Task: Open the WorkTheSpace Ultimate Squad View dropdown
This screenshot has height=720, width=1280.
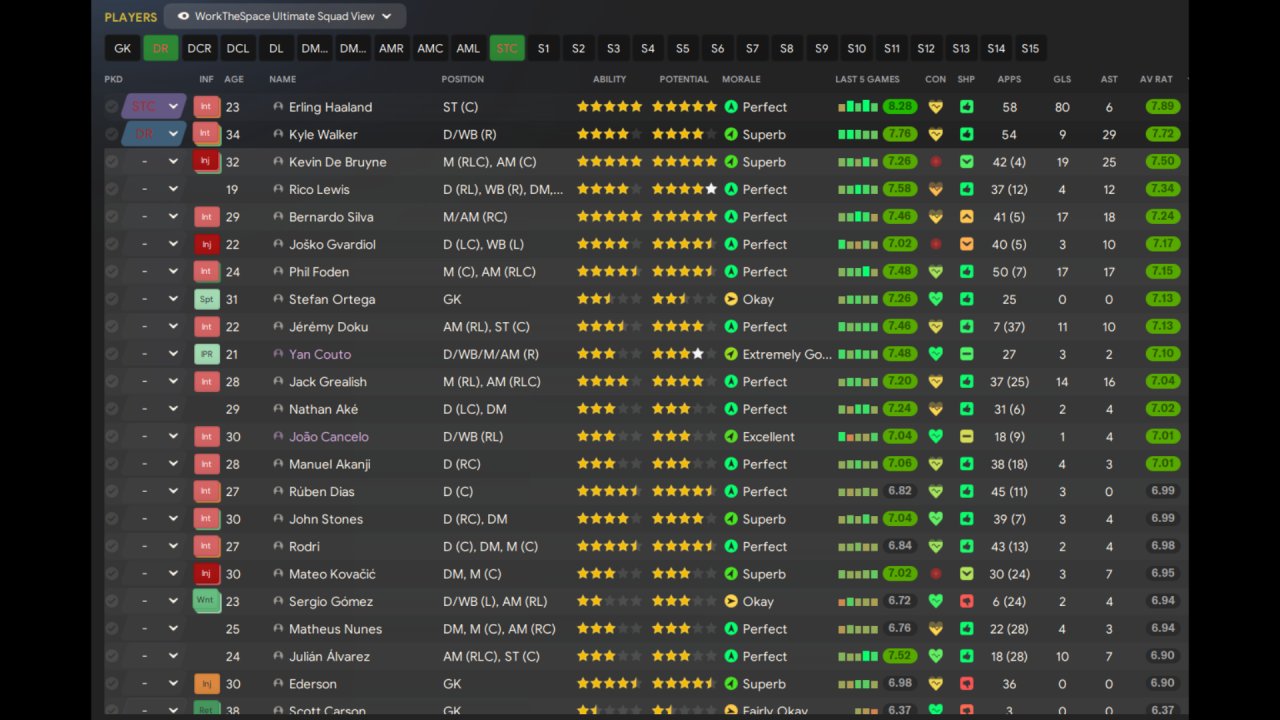Action: point(285,16)
